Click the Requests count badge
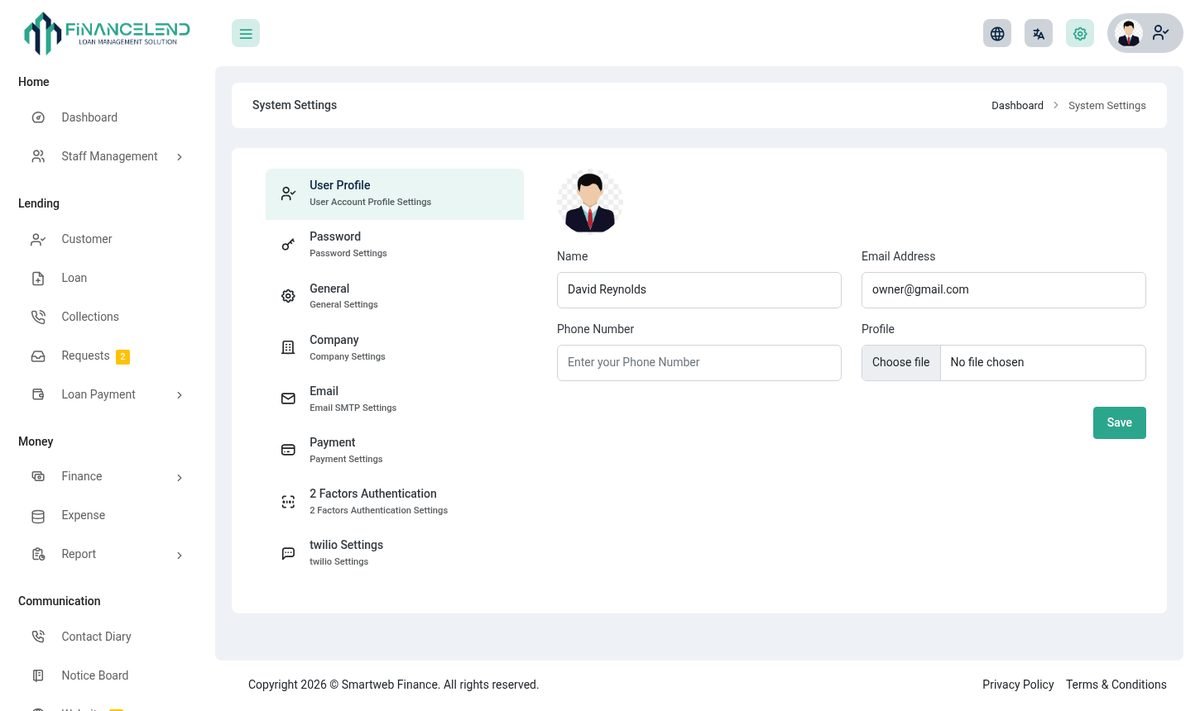 (123, 357)
